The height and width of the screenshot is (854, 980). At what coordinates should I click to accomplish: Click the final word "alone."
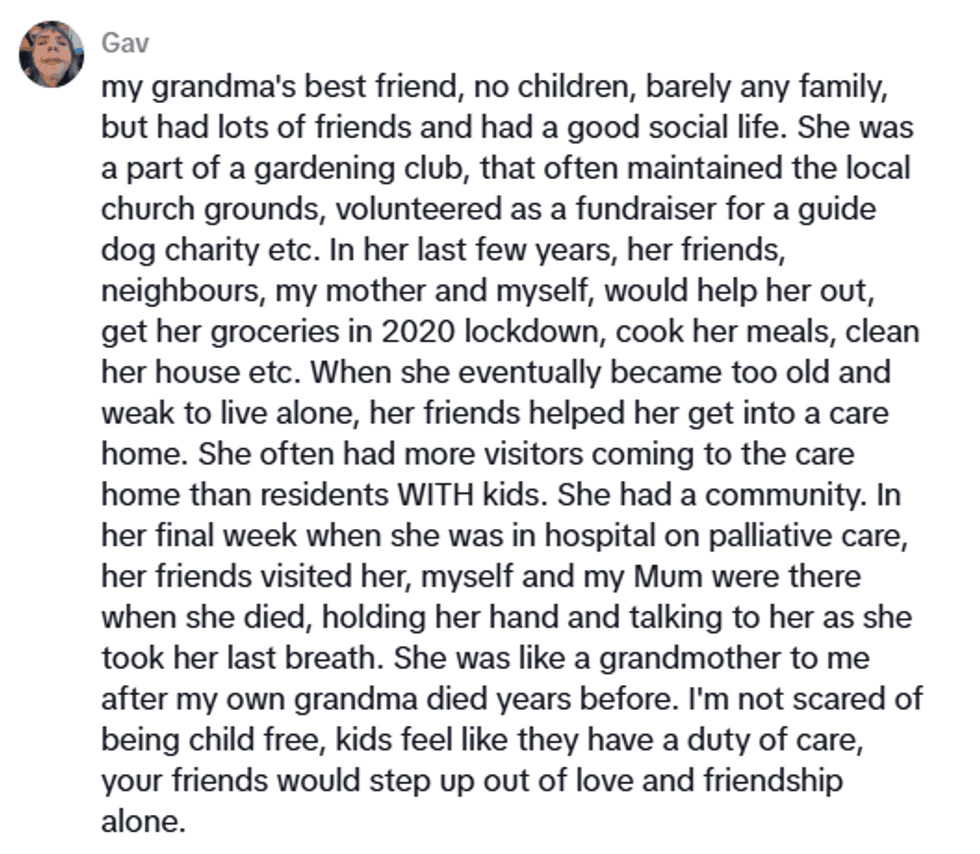pos(144,821)
